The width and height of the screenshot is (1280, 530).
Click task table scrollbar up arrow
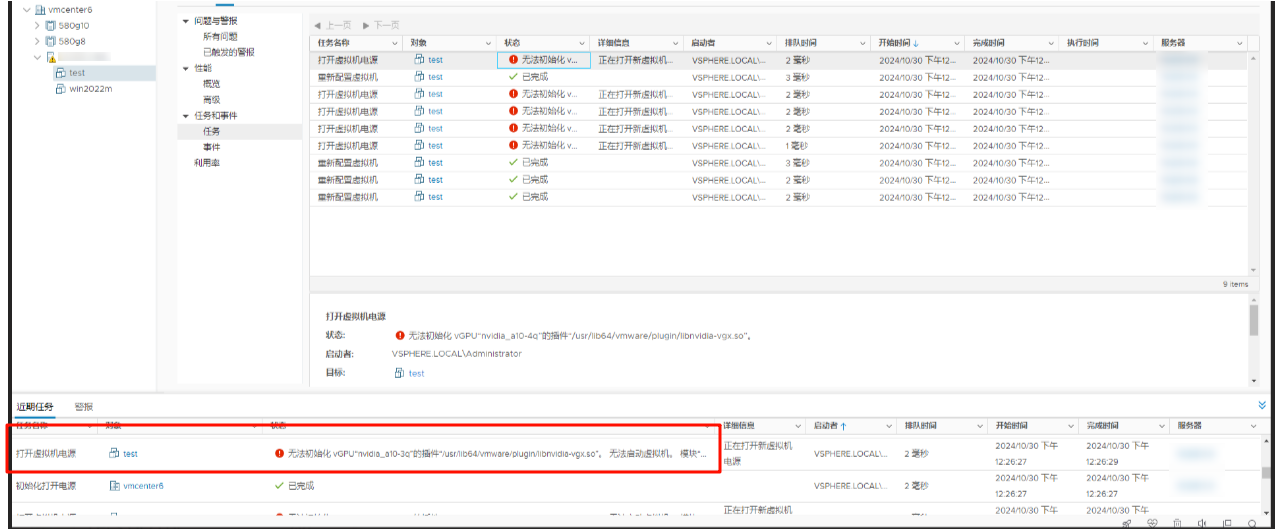pyautogui.click(x=1254, y=58)
